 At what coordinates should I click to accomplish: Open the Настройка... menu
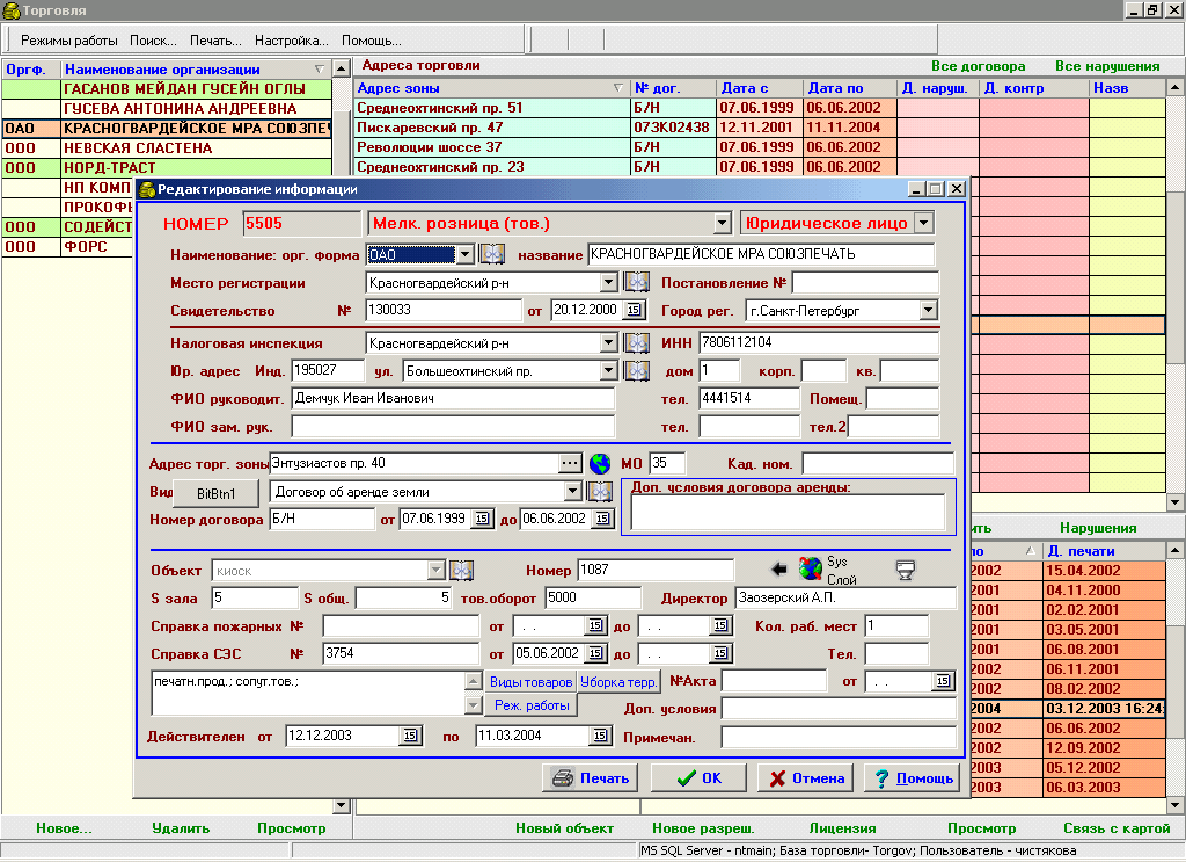point(291,41)
